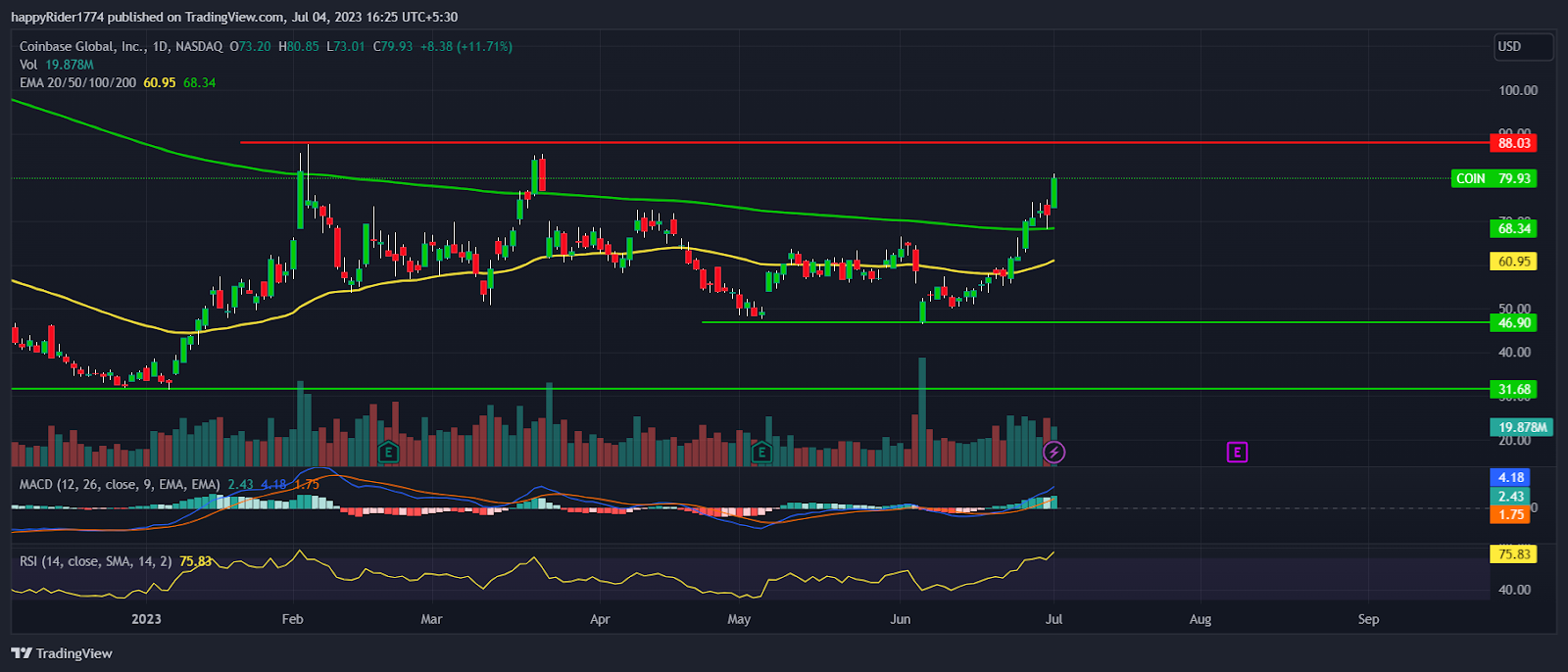The image size is (1568, 672).
Task: Click the 100.00 price scale value
Action: pyautogui.click(x=1518, y=90)
